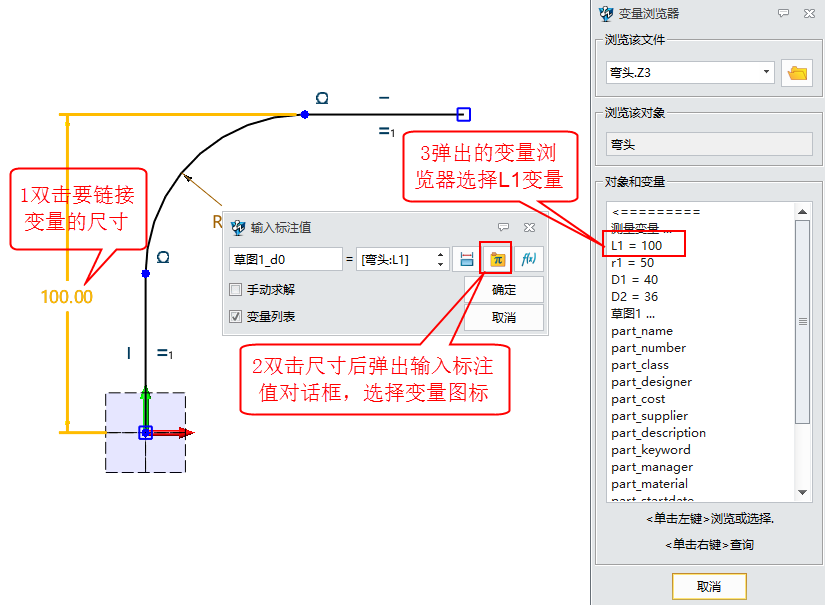Screen dimensions: 825x605
Task: Click the variable list vertical scrollbar
Action: click(x=802, y=320)
